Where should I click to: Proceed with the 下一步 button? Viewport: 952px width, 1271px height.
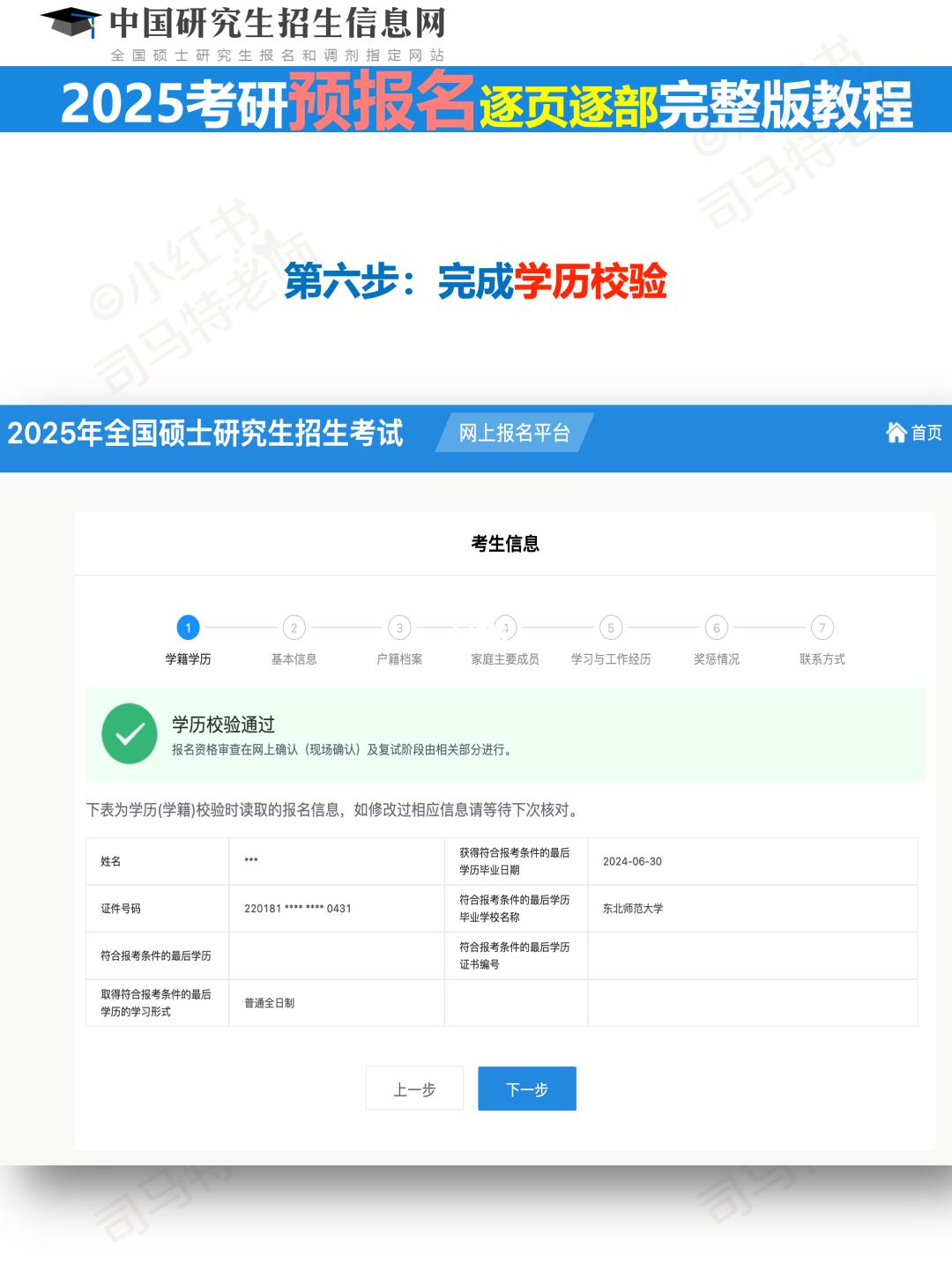click(x=527, y=1089)
